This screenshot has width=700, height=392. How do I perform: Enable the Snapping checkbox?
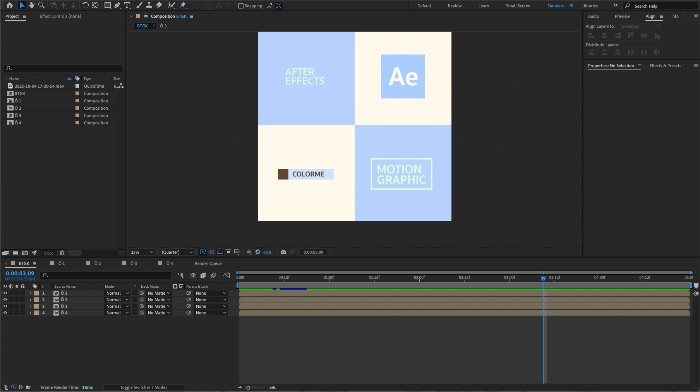pos(241,6)
